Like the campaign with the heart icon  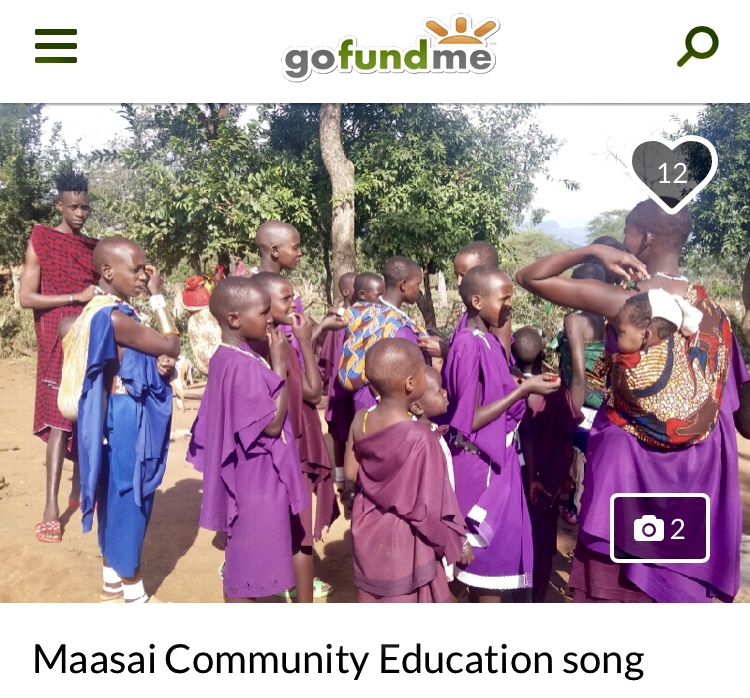coord(673,174)
